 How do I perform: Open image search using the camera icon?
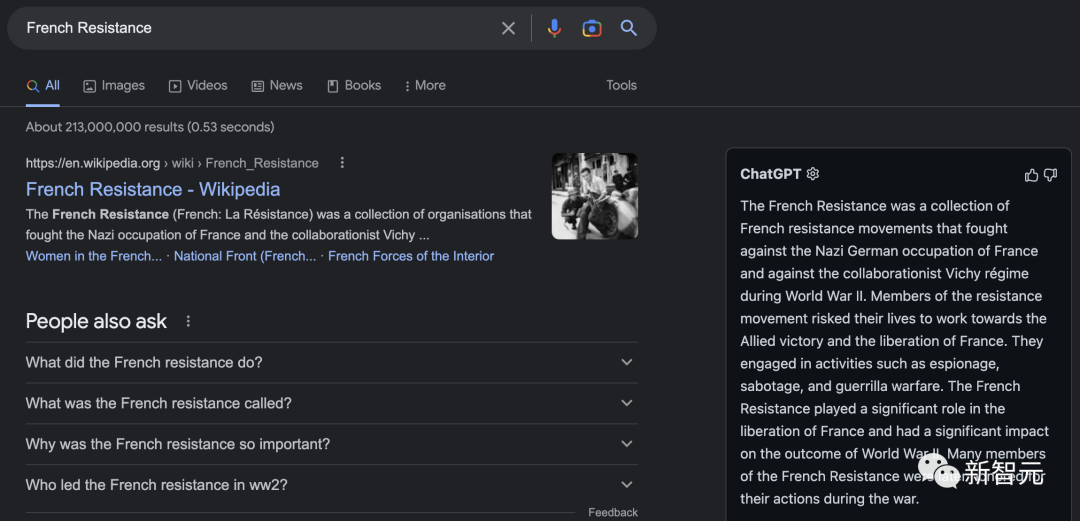point(592,28)
